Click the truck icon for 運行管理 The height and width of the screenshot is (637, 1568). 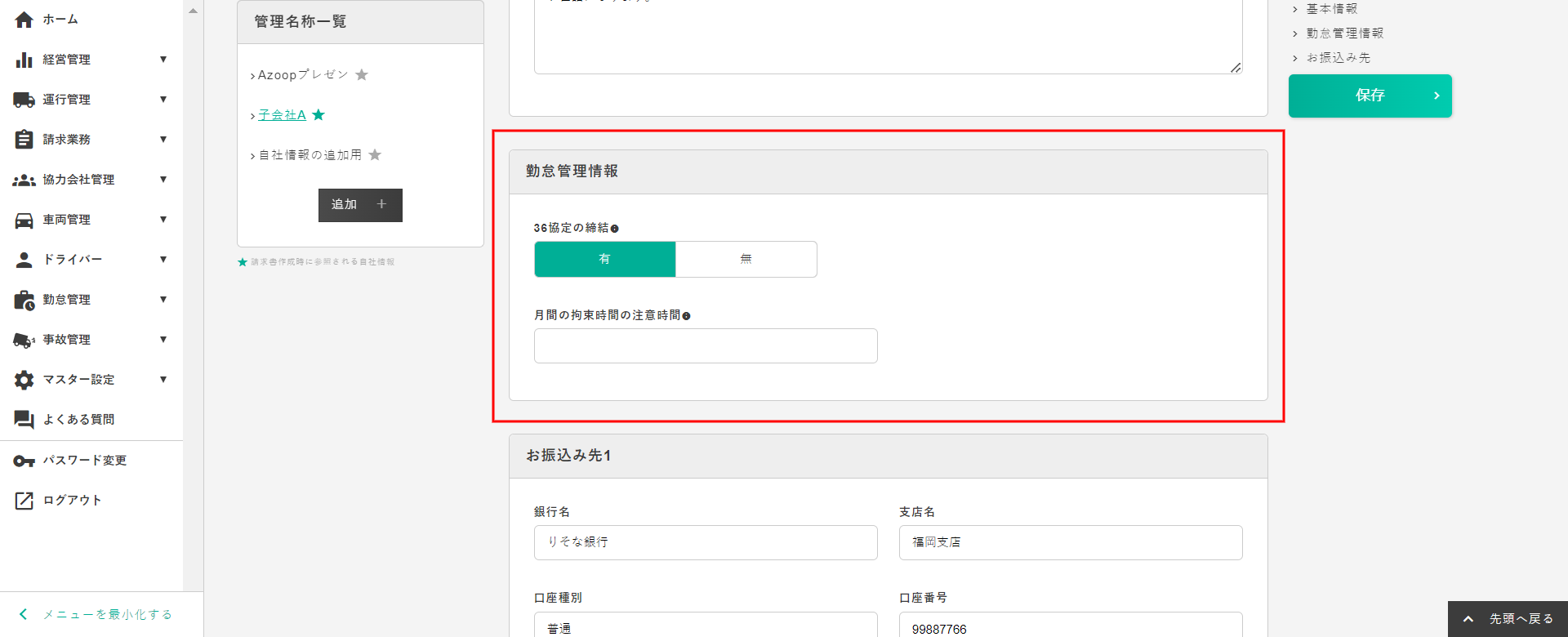point(24,100)
